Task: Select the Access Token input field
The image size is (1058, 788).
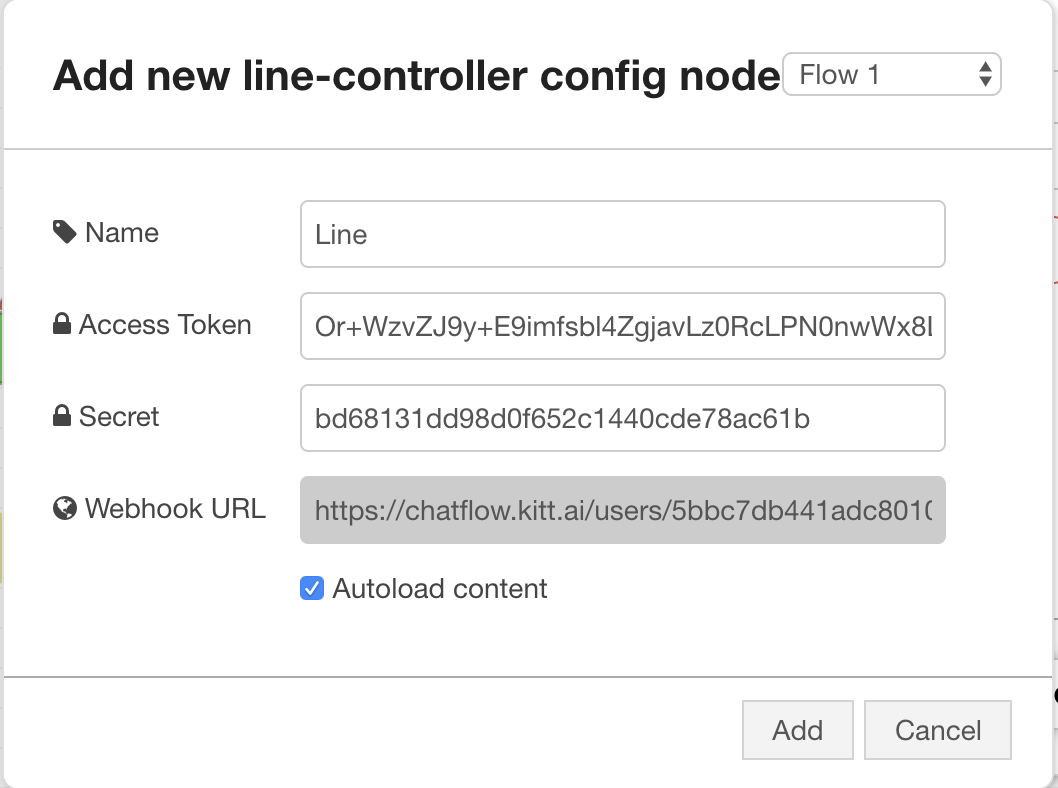Action: point(623,326)
